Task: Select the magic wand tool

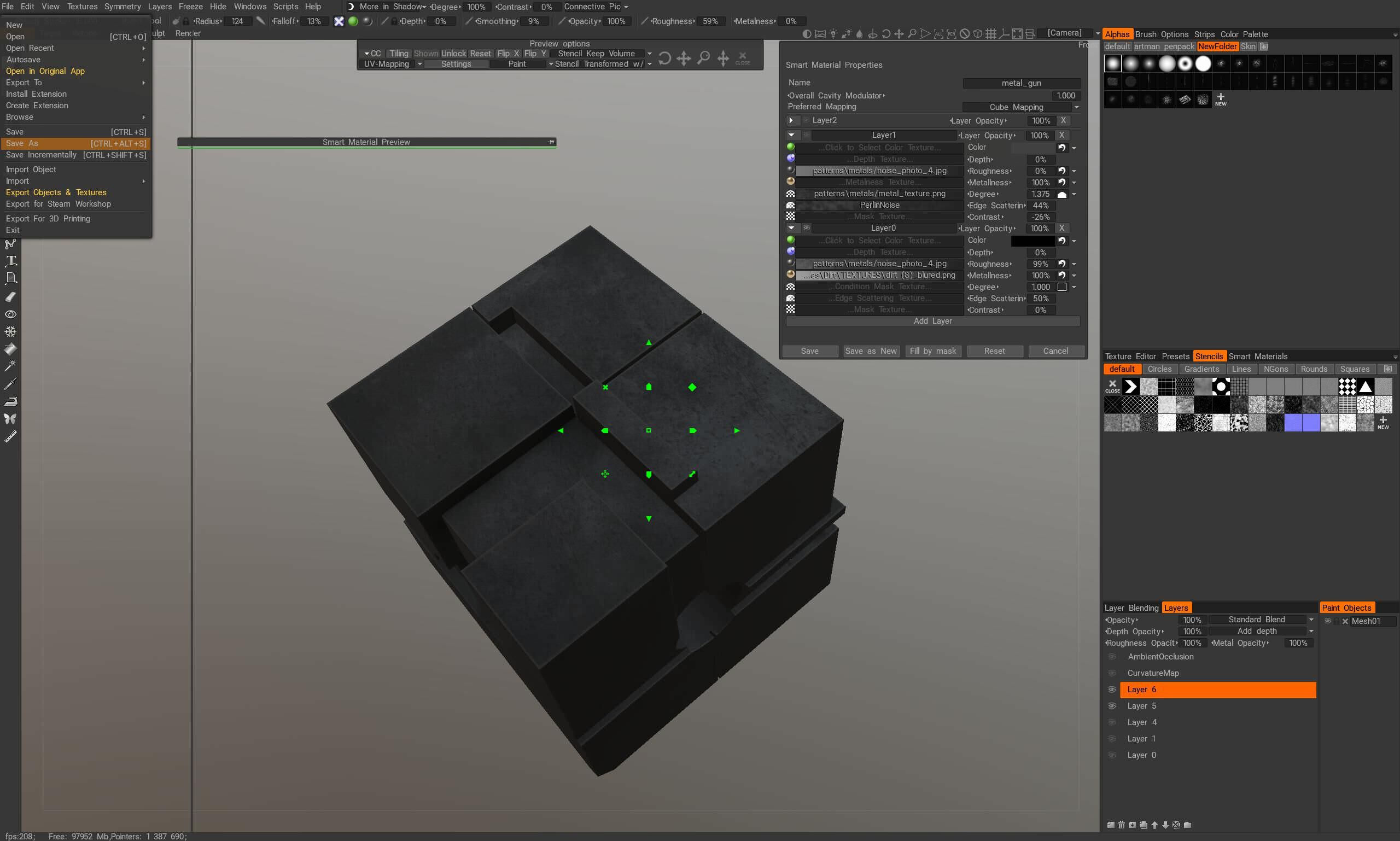Action: coord(11,365)
